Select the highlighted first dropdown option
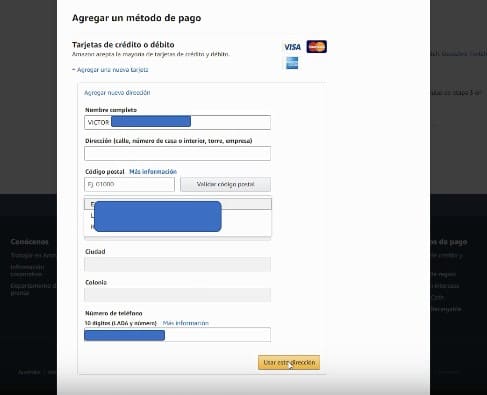Image resolution: width=487 pixels, height=395 pixels. click(178, 204)
